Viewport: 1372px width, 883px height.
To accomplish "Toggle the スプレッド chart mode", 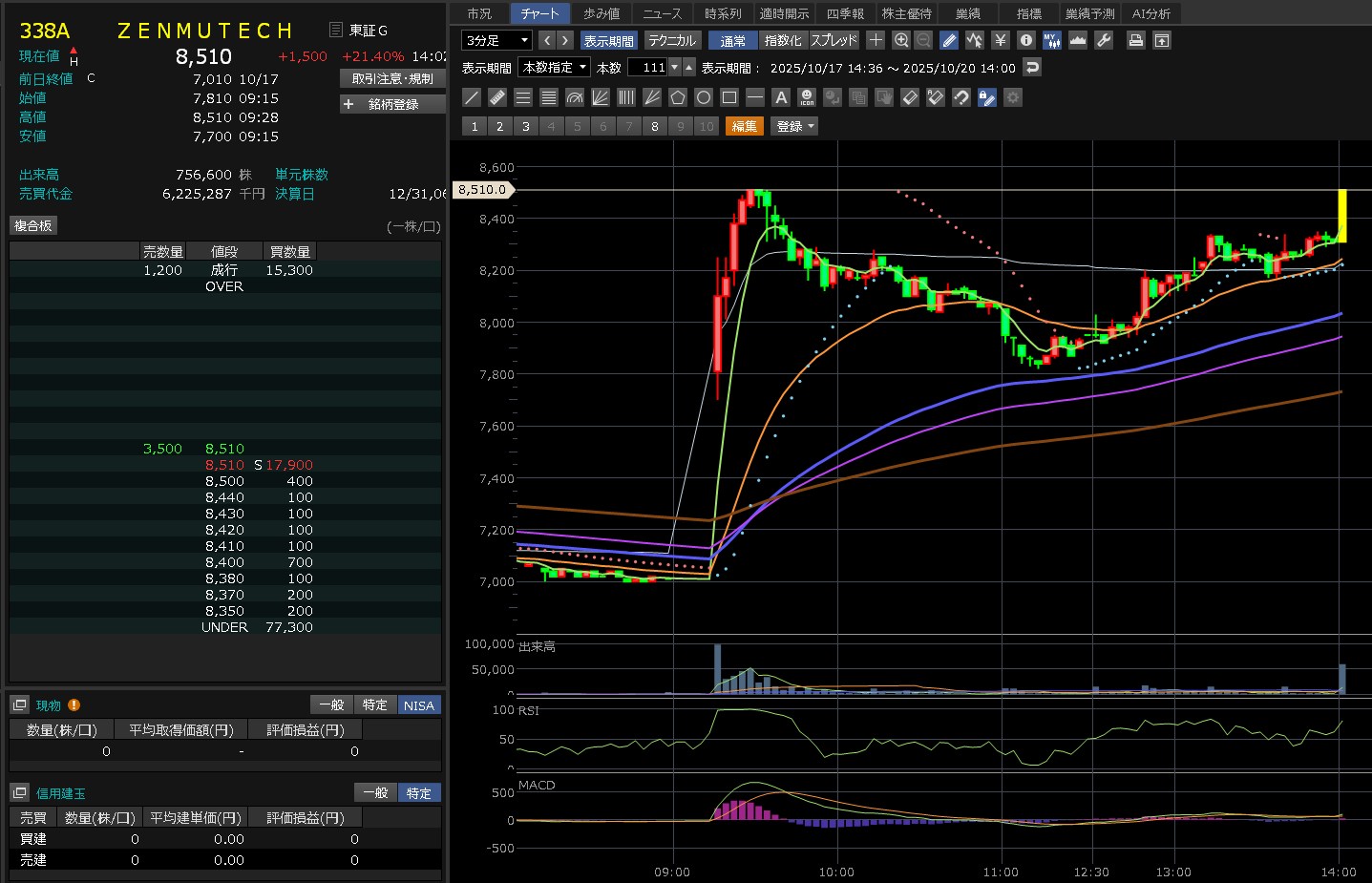I will [834, 40].
